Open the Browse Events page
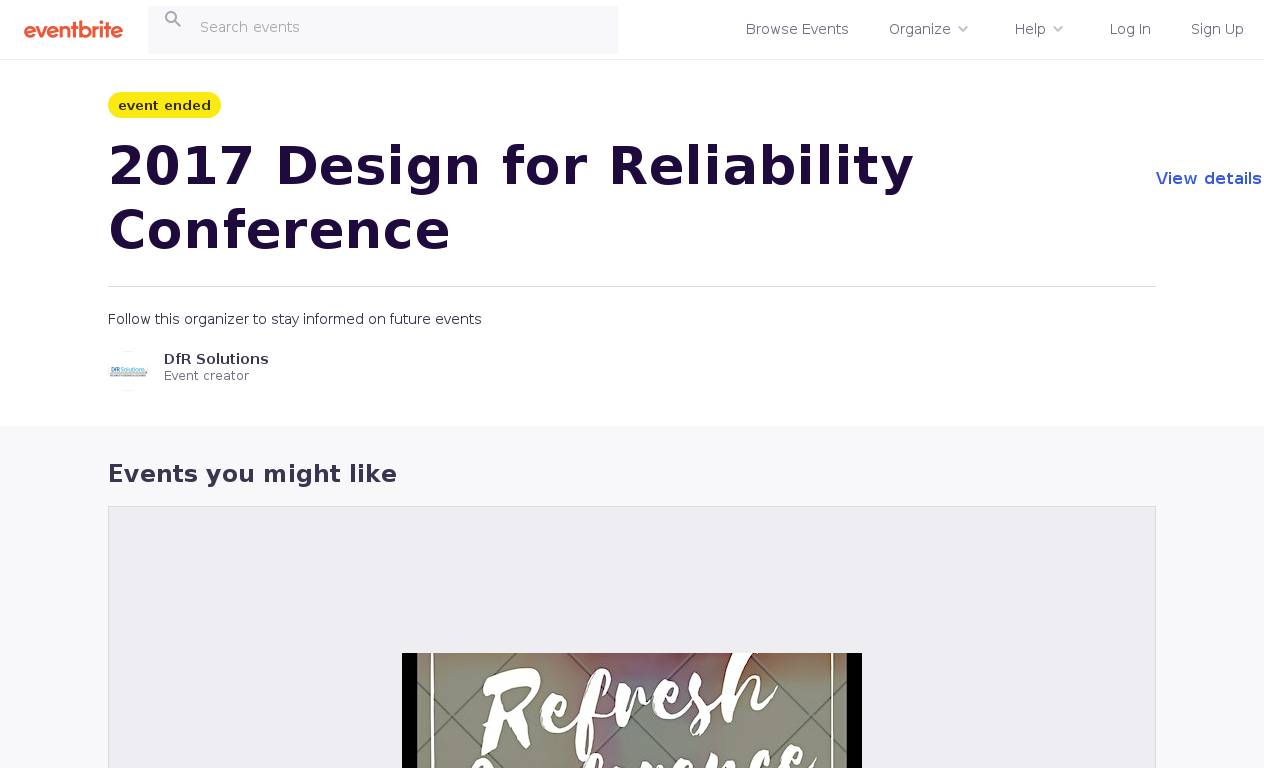This screenshot has height=768, width=1264. click(x=797, y=30)
